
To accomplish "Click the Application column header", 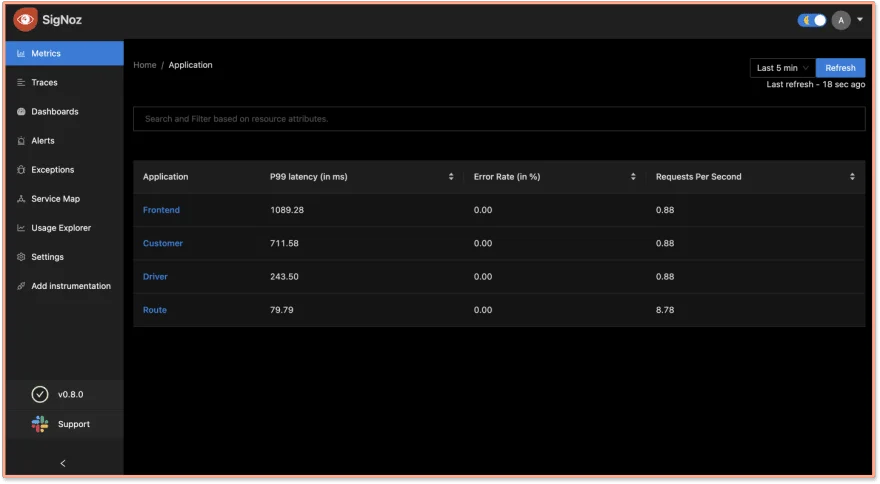I will (x=166, y=177).
